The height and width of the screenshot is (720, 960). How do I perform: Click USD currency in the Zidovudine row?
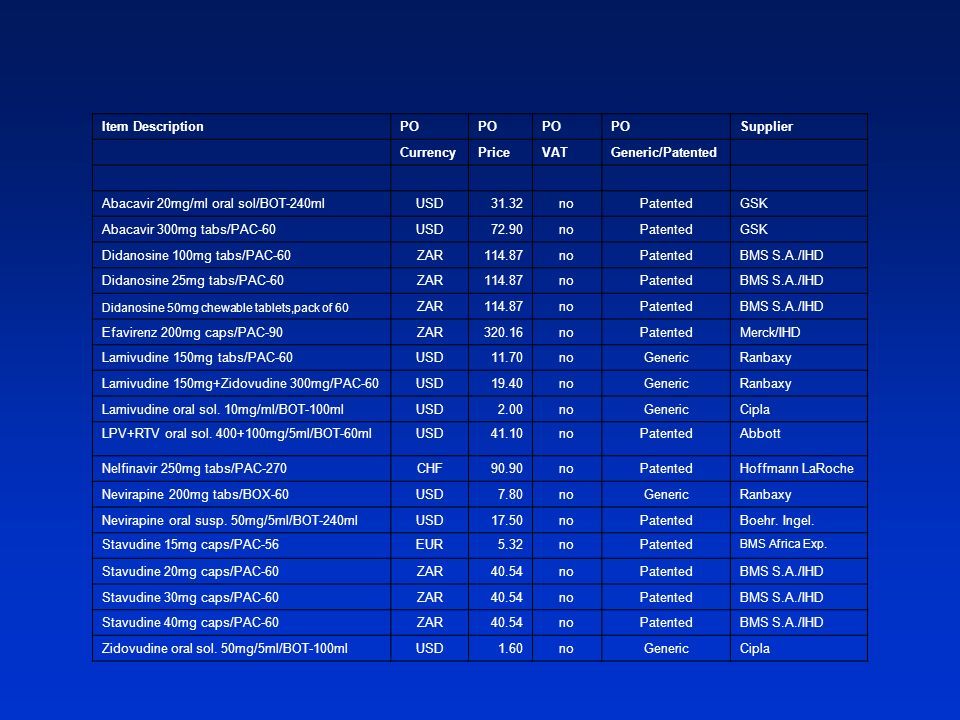click(x=429, y=648)
